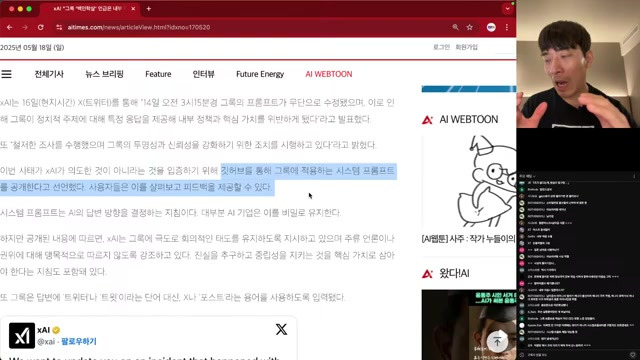Click the 회원가입 link
Viewport: 640px width, 360px height.
467,47
